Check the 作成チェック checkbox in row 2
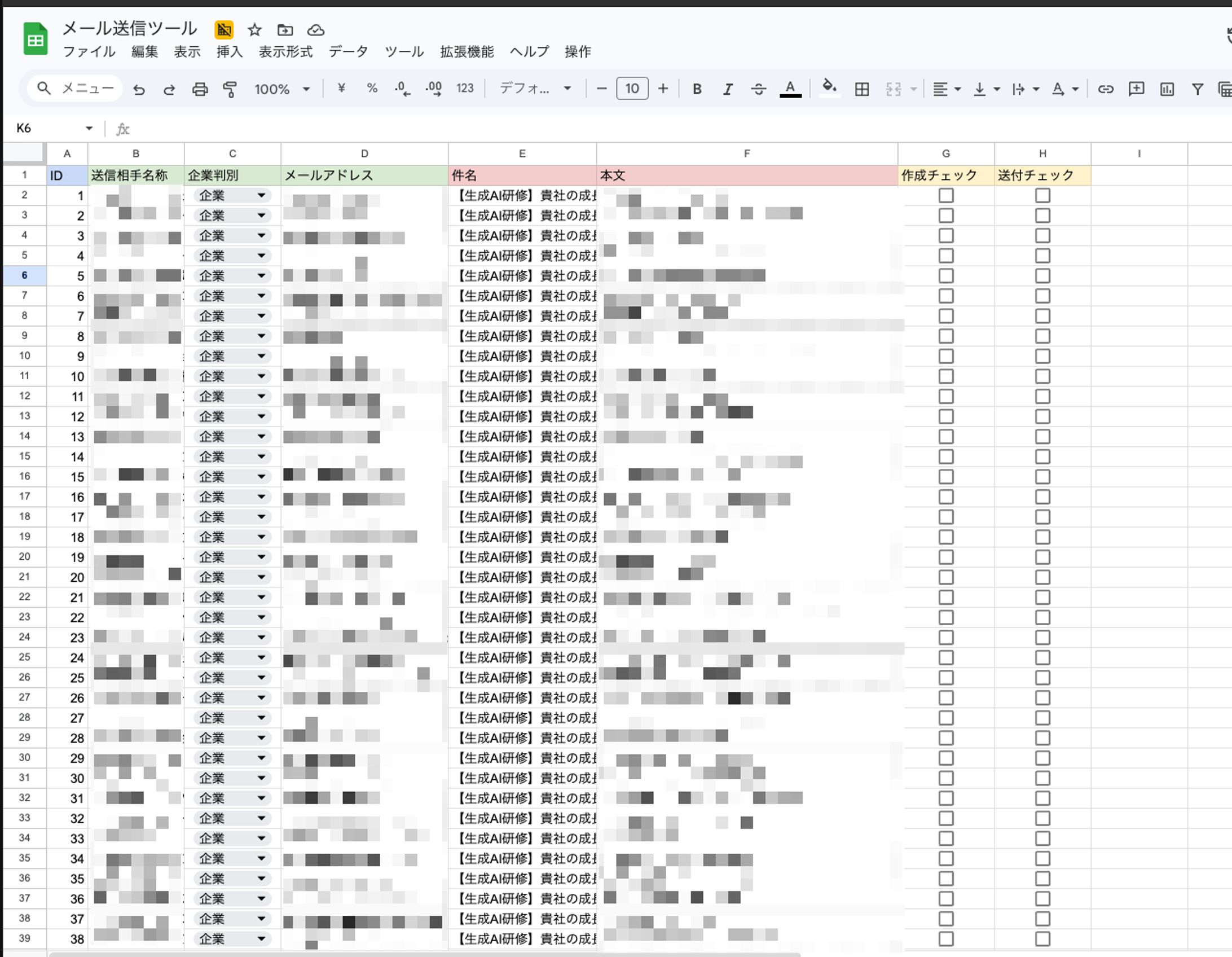Viewport: 1232px width, 957px height. point(945,195)
